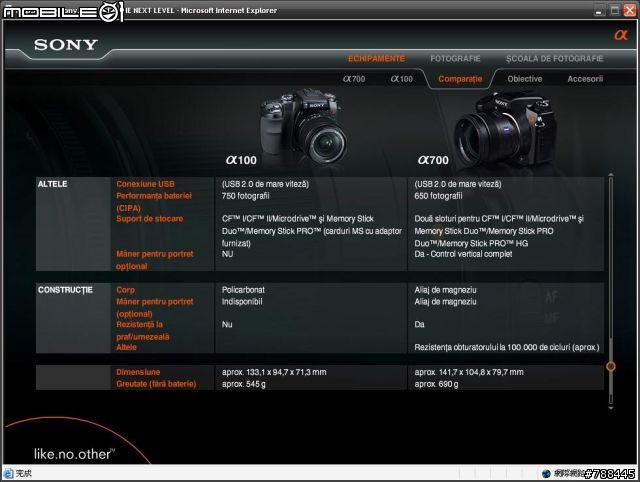Click '650 fotografii' value
The height and width of the screenshot is (482, 640).
[x=438, y=196]
